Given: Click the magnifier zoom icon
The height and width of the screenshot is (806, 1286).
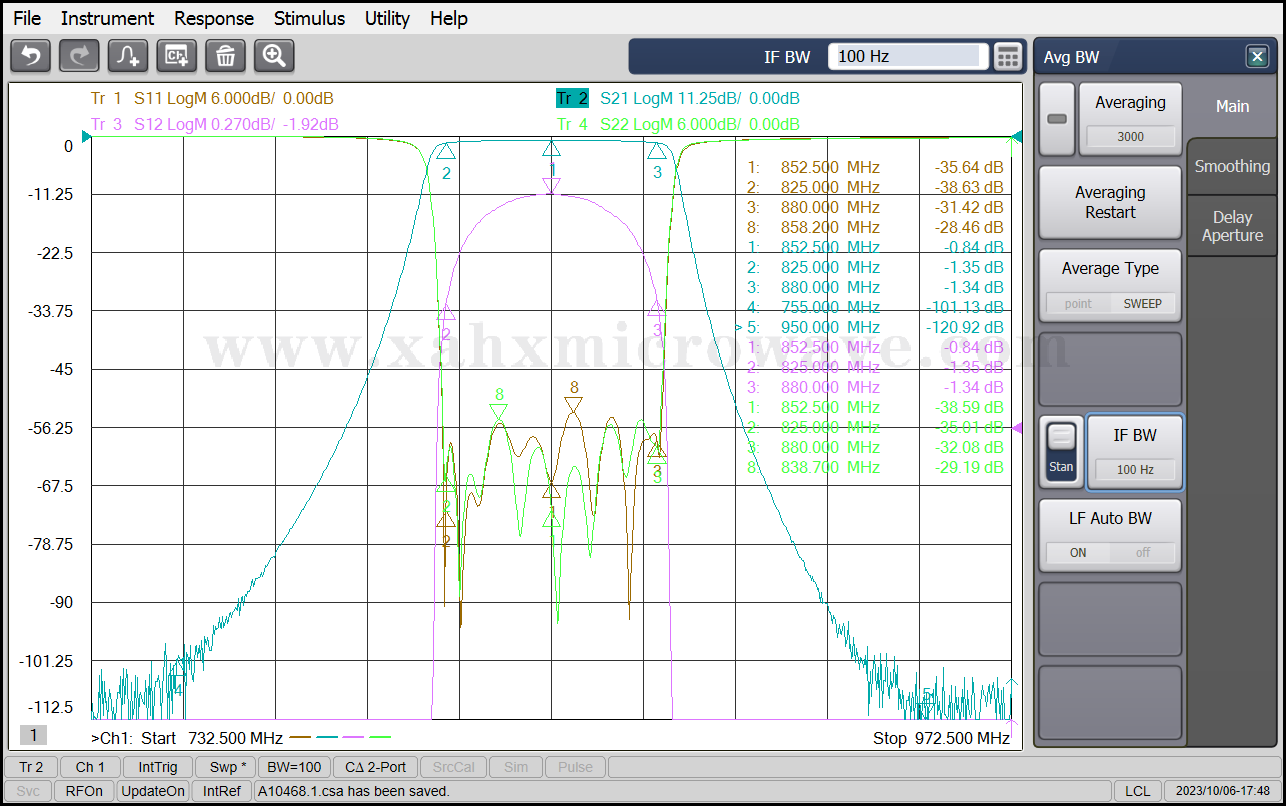Looking at the screenshot, I should click(x=274, y=56).
